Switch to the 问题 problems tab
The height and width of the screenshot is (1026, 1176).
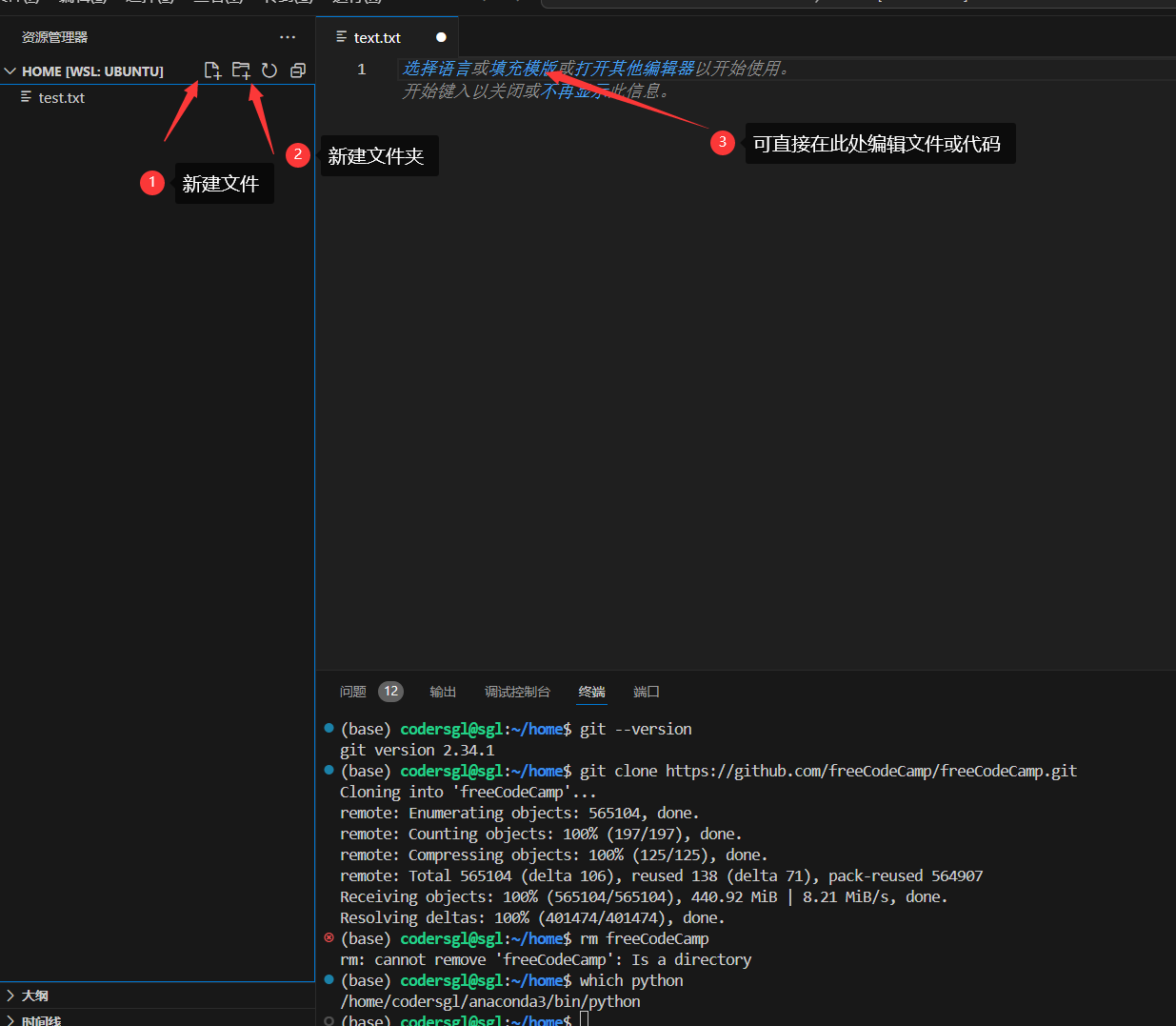click(353, 692)
